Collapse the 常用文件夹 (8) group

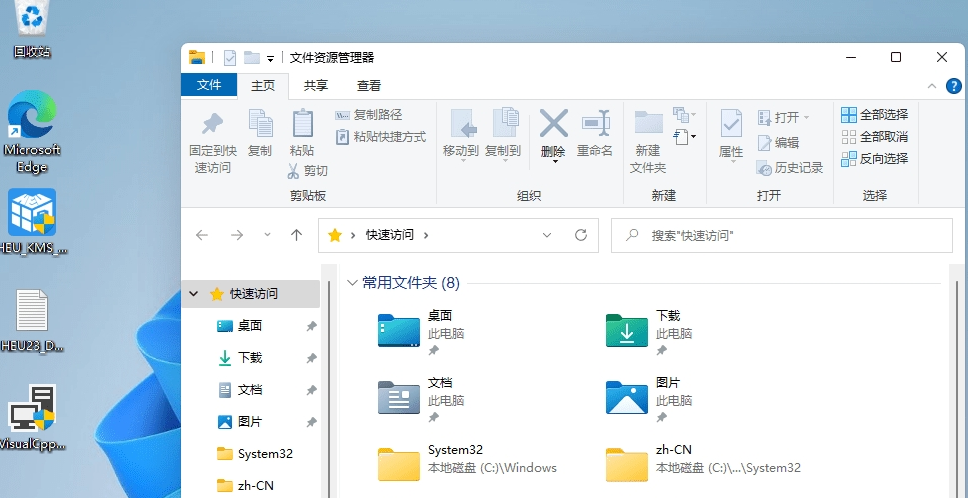point(353,283)
